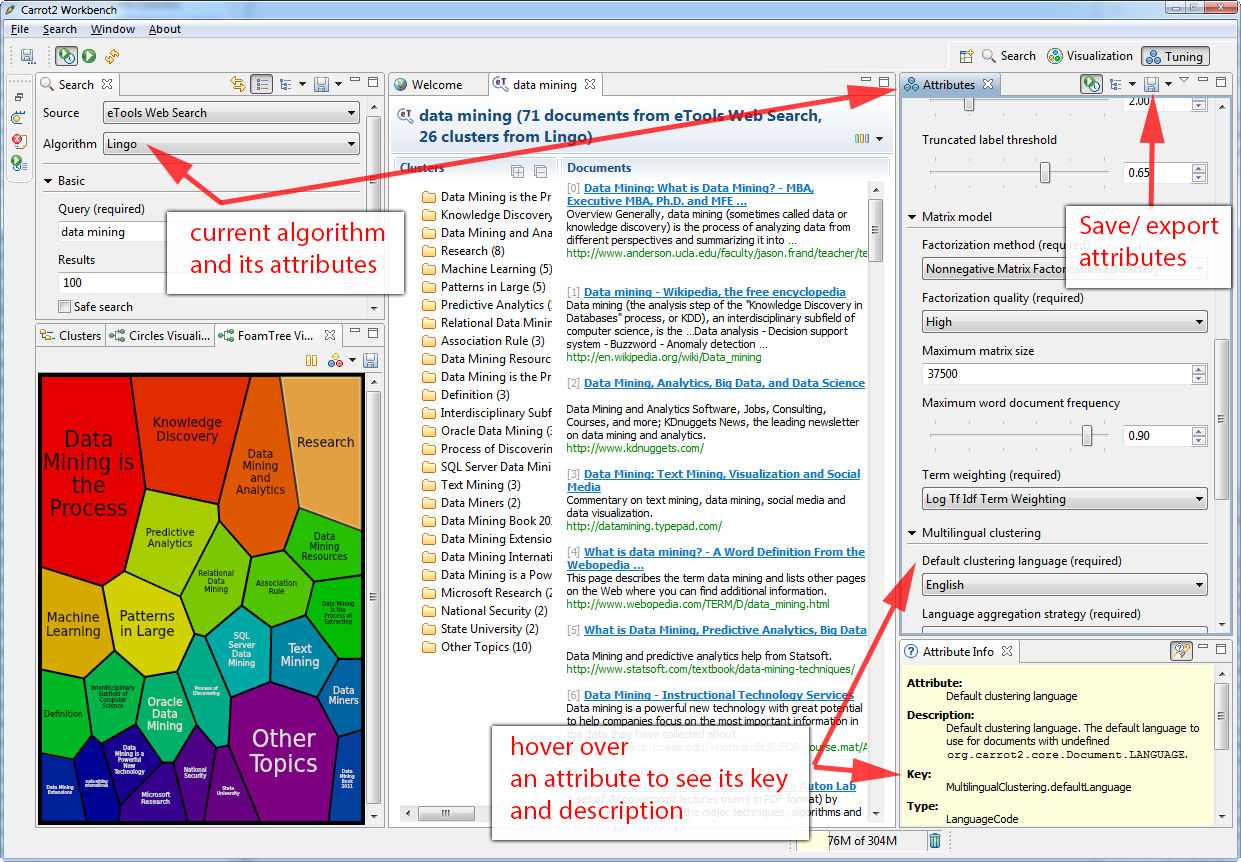Toggle auto-update button in Attributes panel
This screenshot has height=862, width=1241.
tap(1091, 85)
